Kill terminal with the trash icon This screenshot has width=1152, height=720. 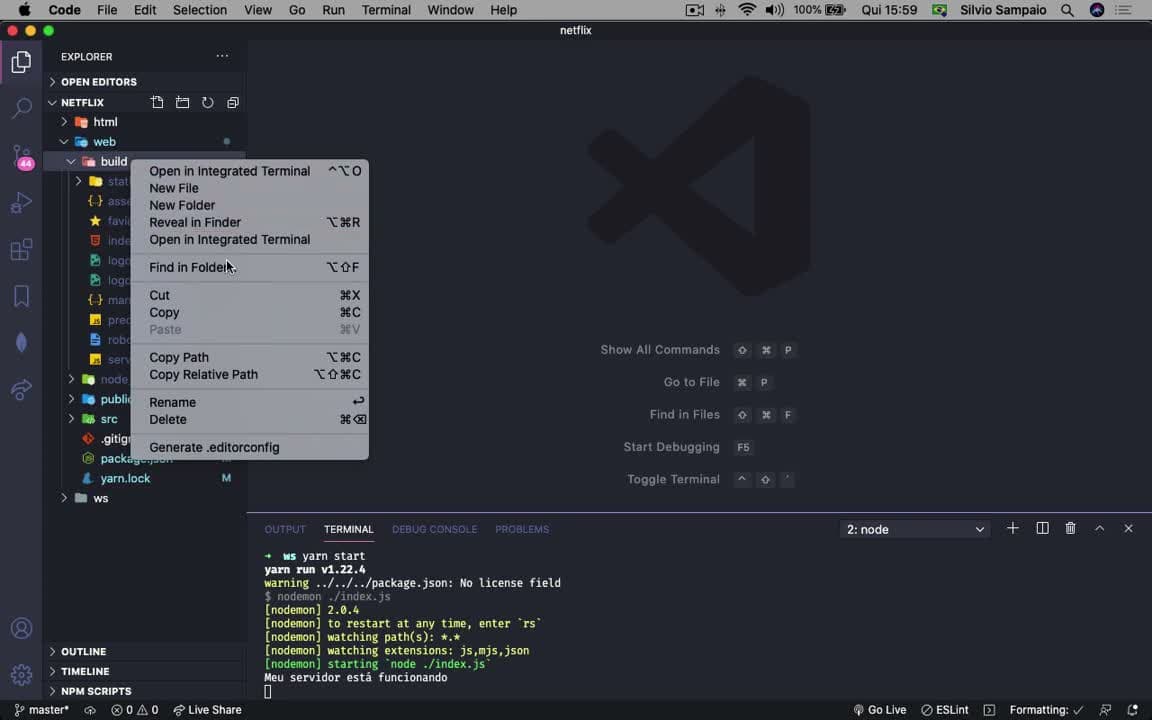click(x=1070, y=528)
